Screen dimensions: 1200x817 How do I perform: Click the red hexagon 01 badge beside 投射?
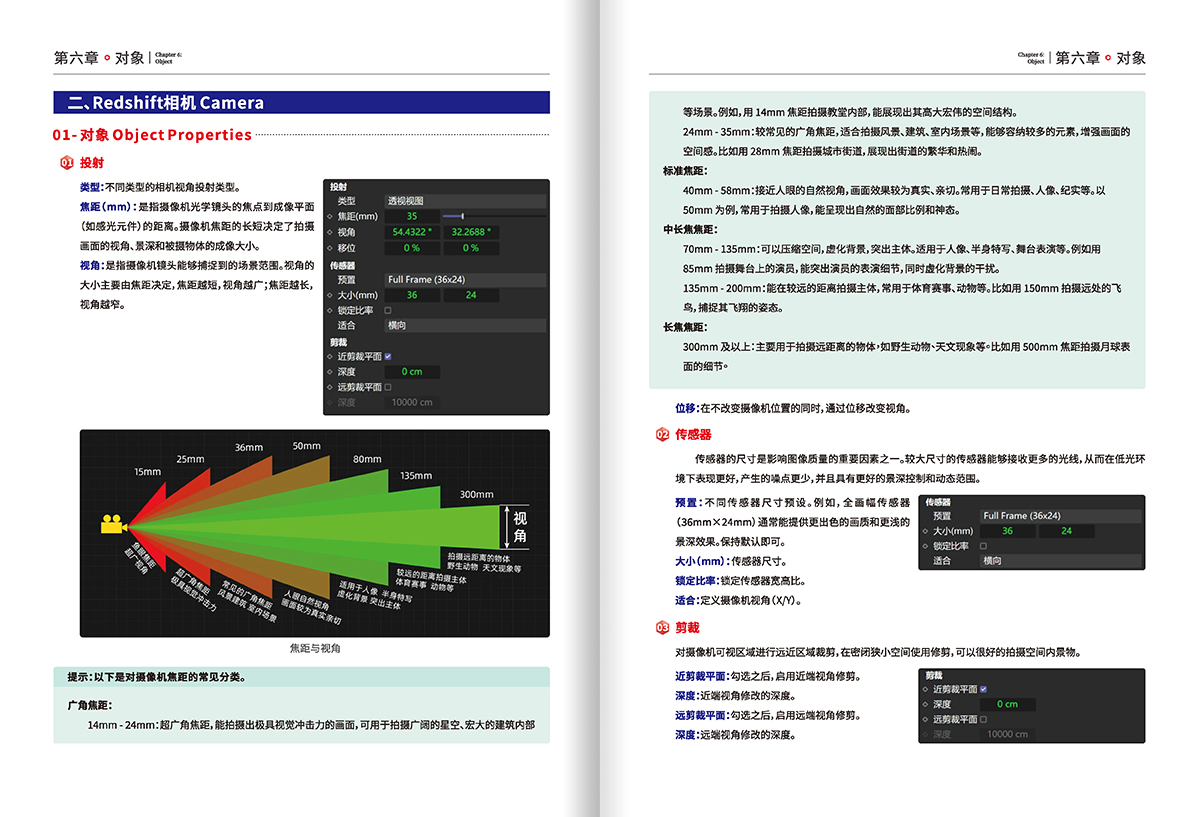tap(66, 163)
